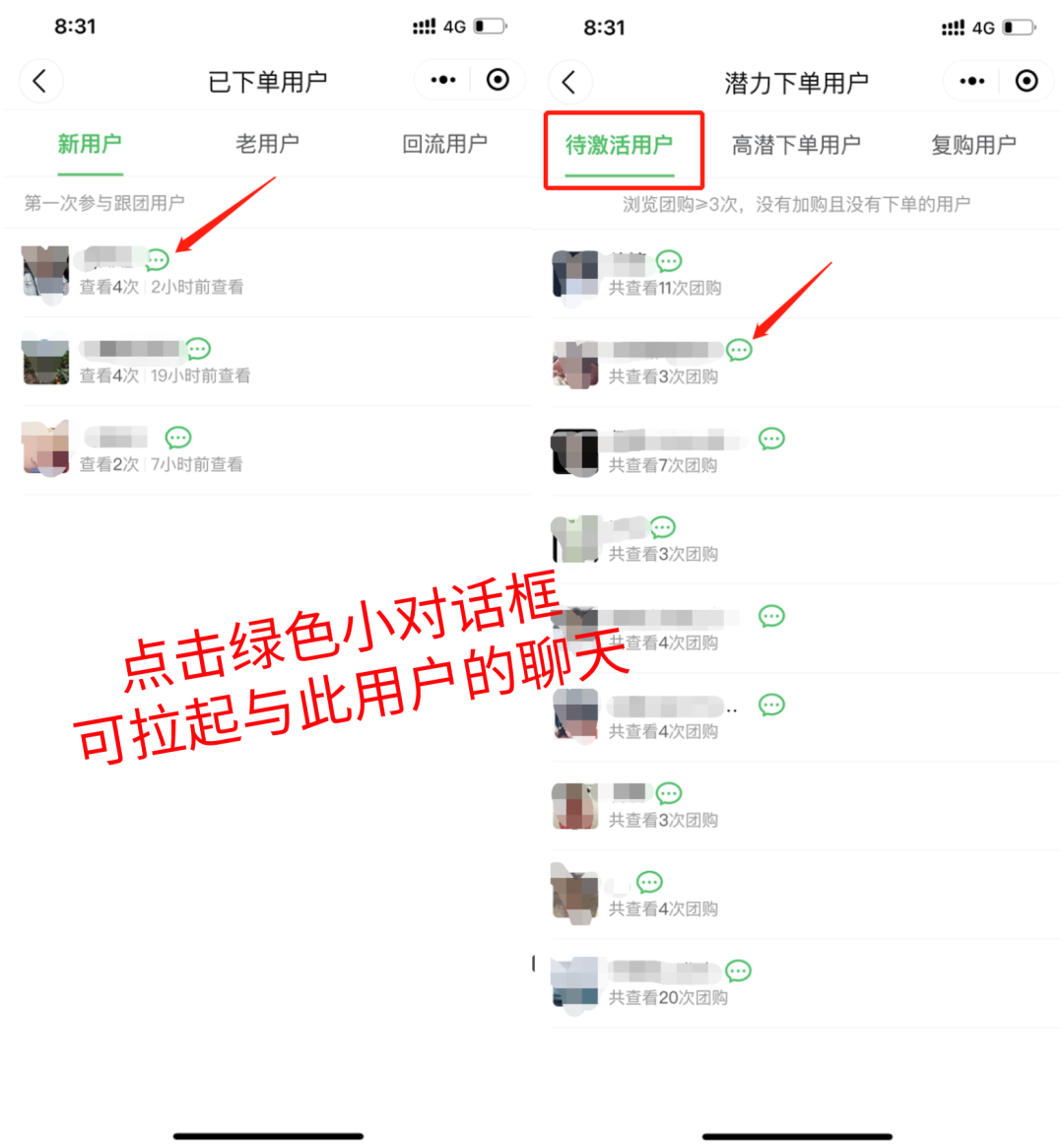Image resolution: width=1064 pixels, height=1147 pixels.
Task: Open three-dot menu on 潜力下单用户 screen
Action: (x=971, y=81)
